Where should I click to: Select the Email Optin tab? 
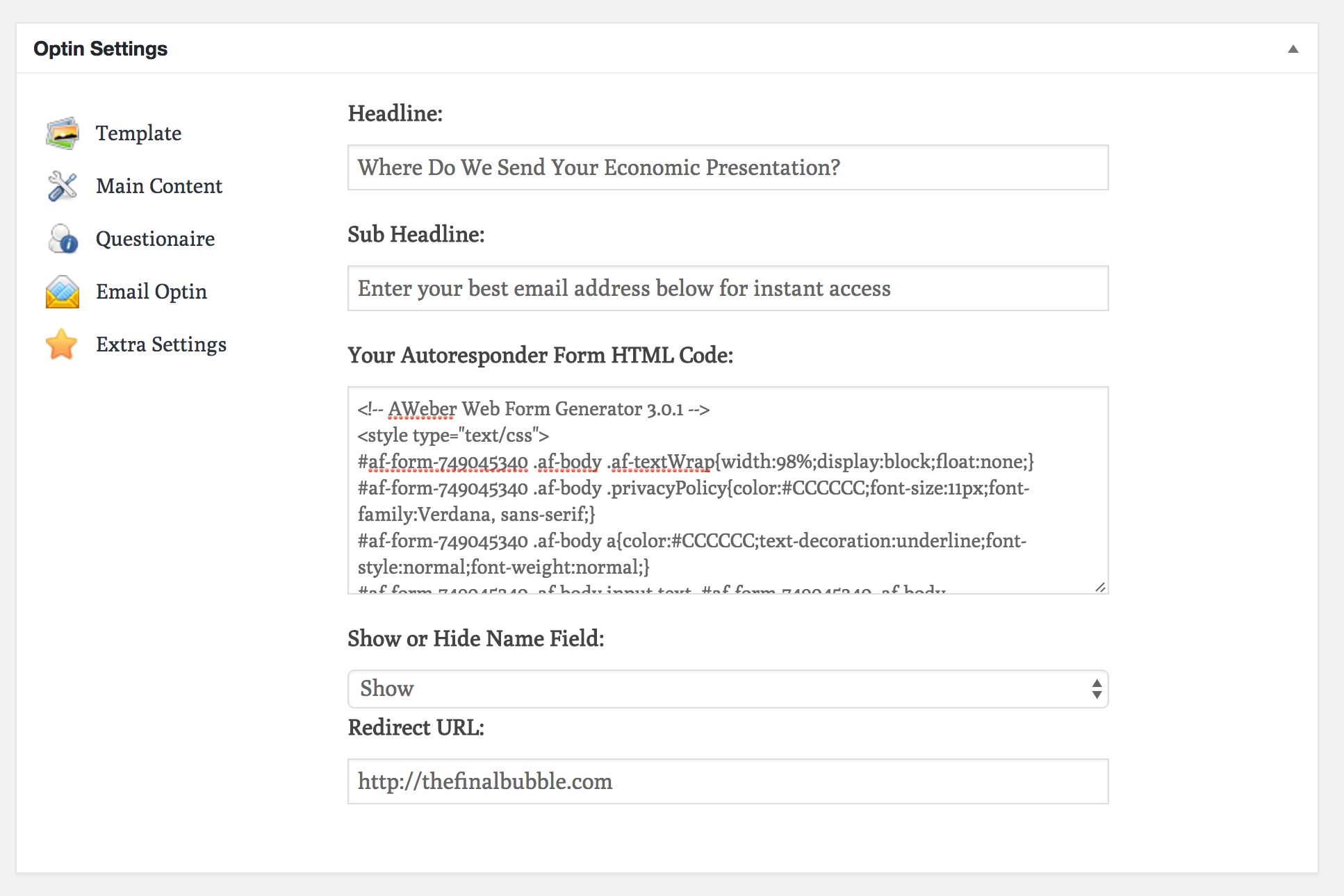(151, 292)
